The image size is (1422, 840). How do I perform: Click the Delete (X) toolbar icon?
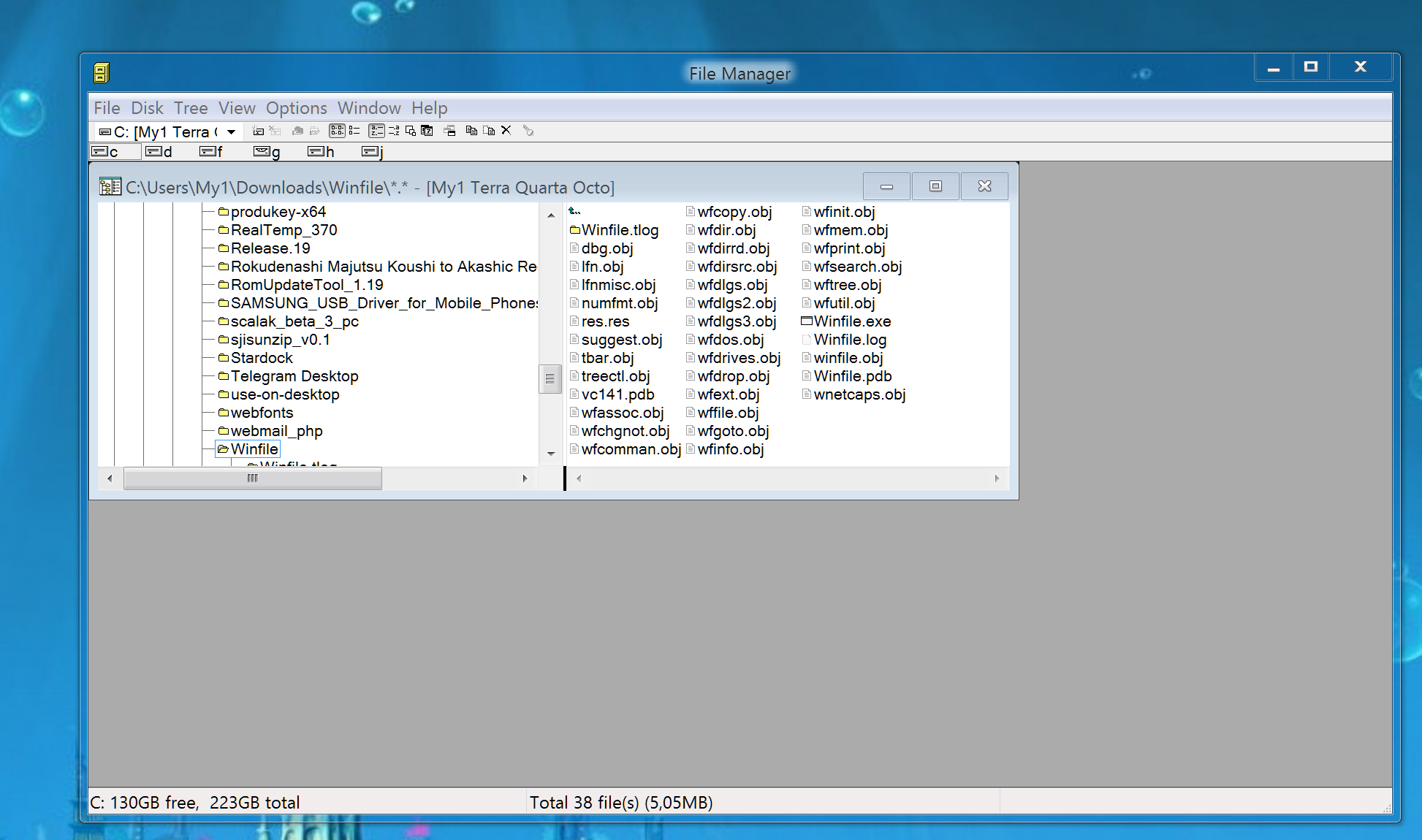tap(506, 131)
